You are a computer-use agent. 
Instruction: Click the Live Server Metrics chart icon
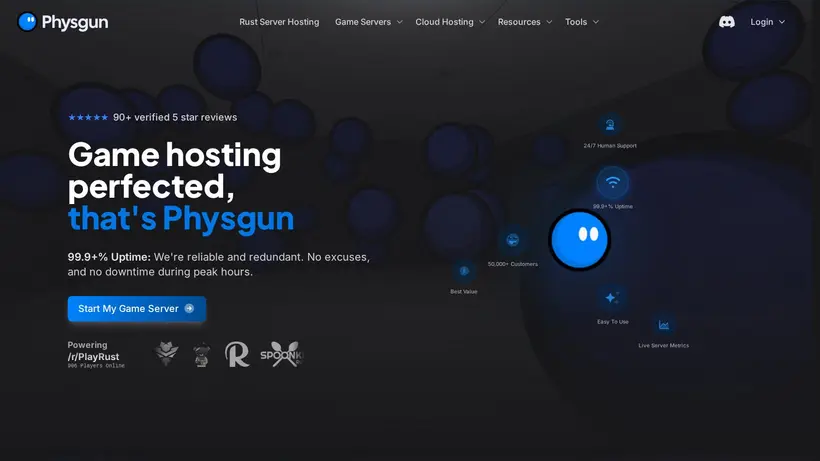point(664,325)
